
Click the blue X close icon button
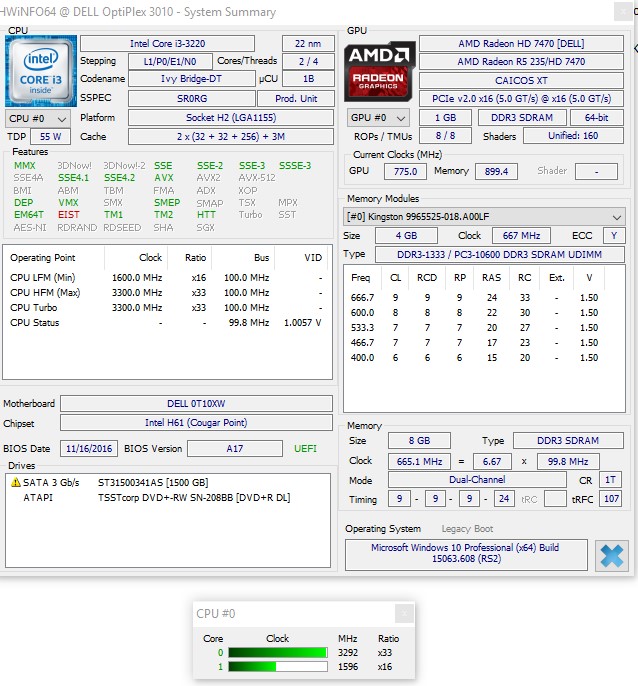(612, 556)
